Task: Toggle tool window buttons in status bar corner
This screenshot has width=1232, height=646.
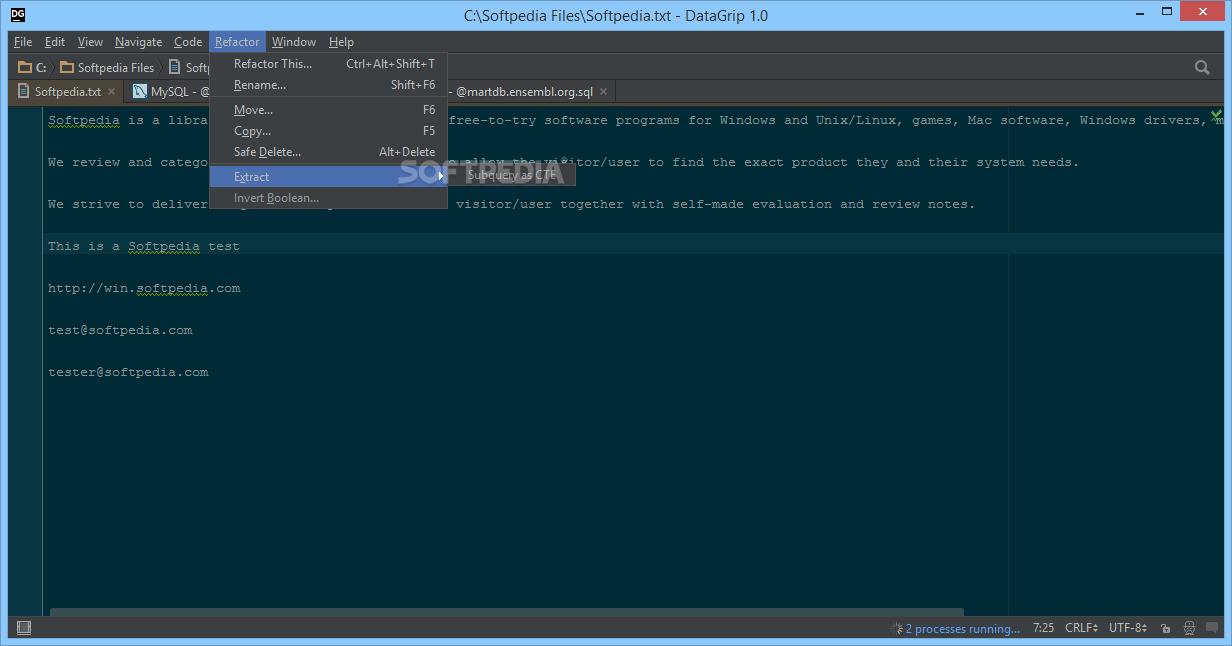Action: click(x=24, y=628)
